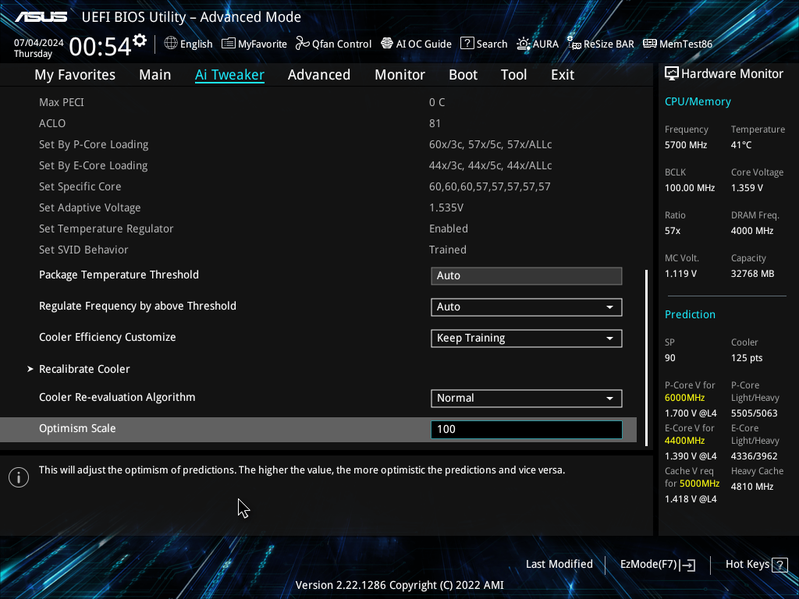This screenshot has width=799, height=599.
Task: Open Regulate Frequency by above Threshold dropdown
Action: (526, 307)
